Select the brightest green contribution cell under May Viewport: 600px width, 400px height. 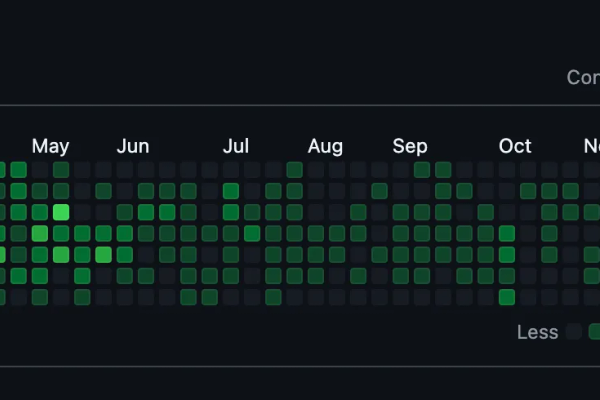(61, 212)
